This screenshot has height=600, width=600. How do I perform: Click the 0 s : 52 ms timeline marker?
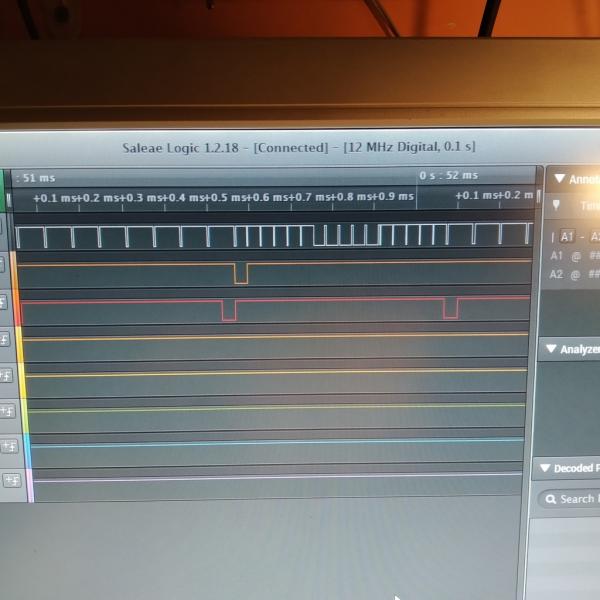tap(448, 176)
